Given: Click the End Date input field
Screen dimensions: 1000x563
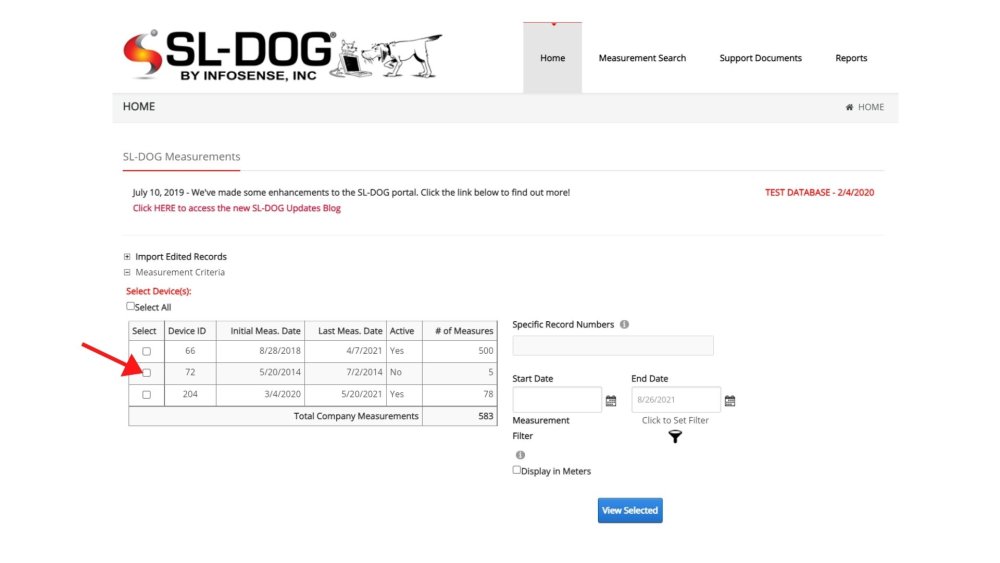Looking at the screenshot, I should (676, 400).
